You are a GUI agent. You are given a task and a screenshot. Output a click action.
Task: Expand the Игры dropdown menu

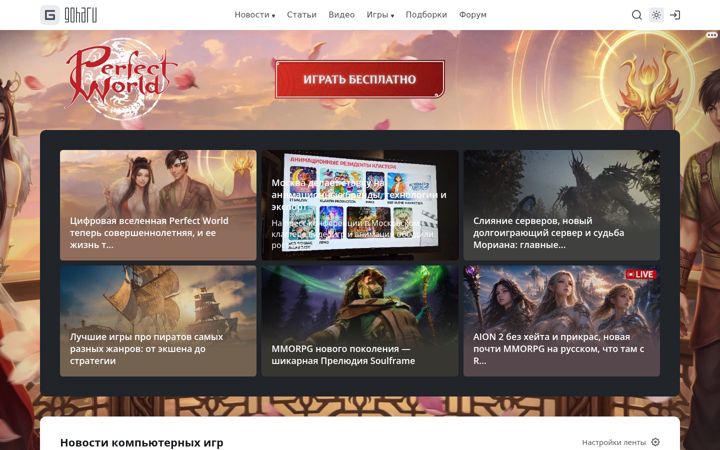pyautogui.click(x=380, y=15)
